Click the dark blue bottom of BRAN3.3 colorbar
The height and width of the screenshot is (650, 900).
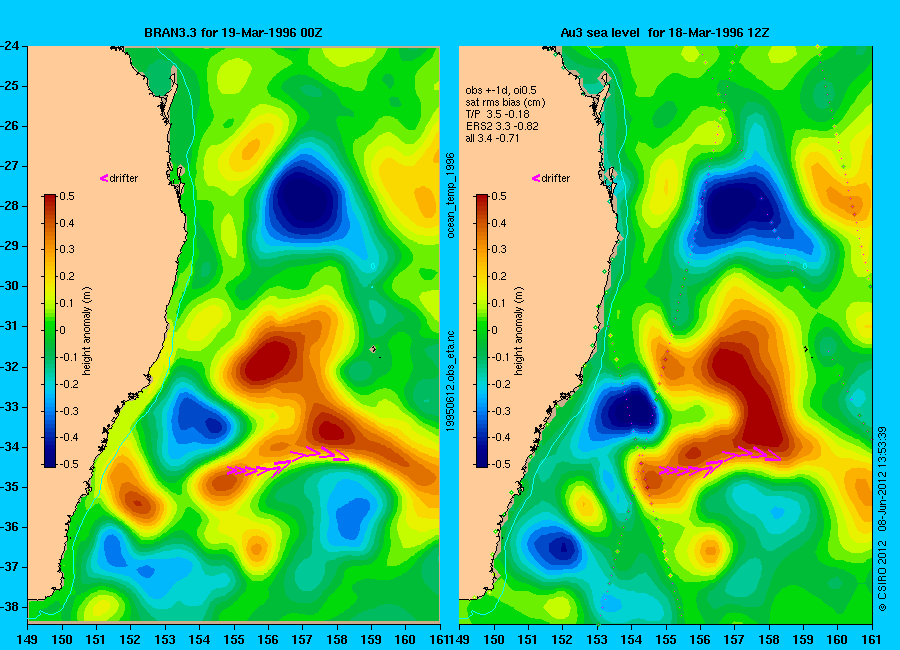(50, 462)
